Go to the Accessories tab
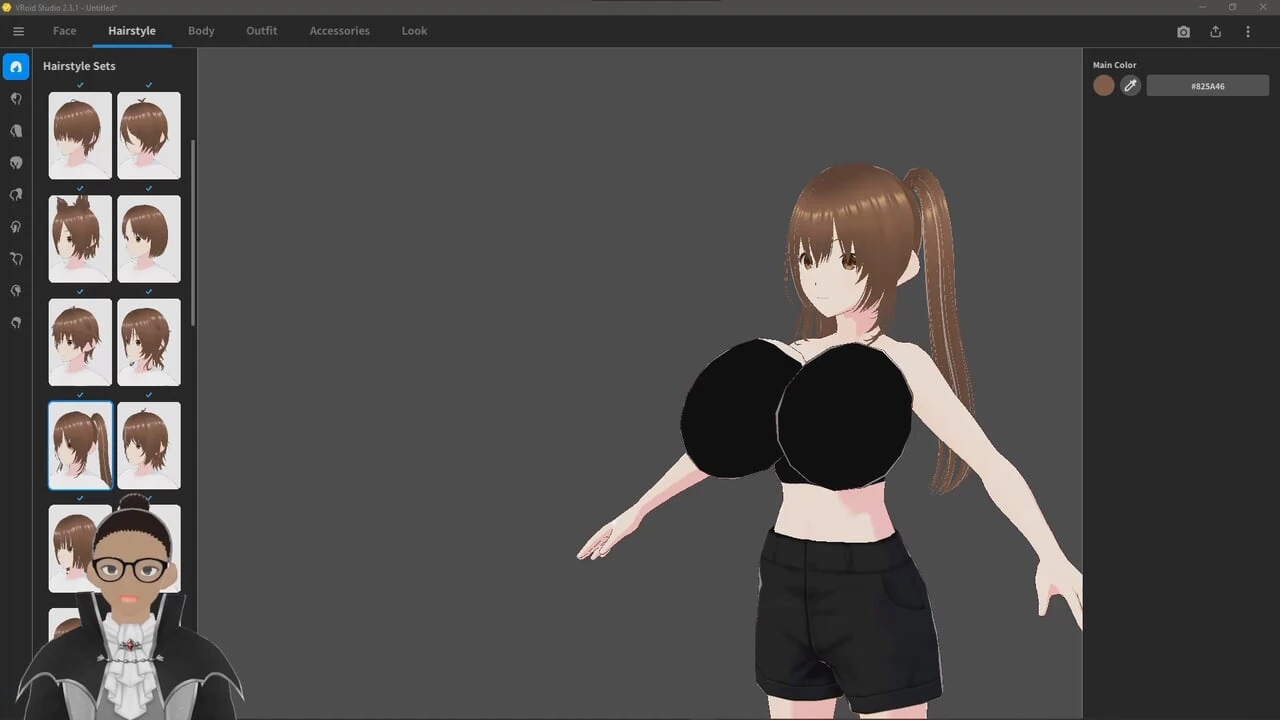The height and width of the screenshot is (720, 1280). pos(339,31)
